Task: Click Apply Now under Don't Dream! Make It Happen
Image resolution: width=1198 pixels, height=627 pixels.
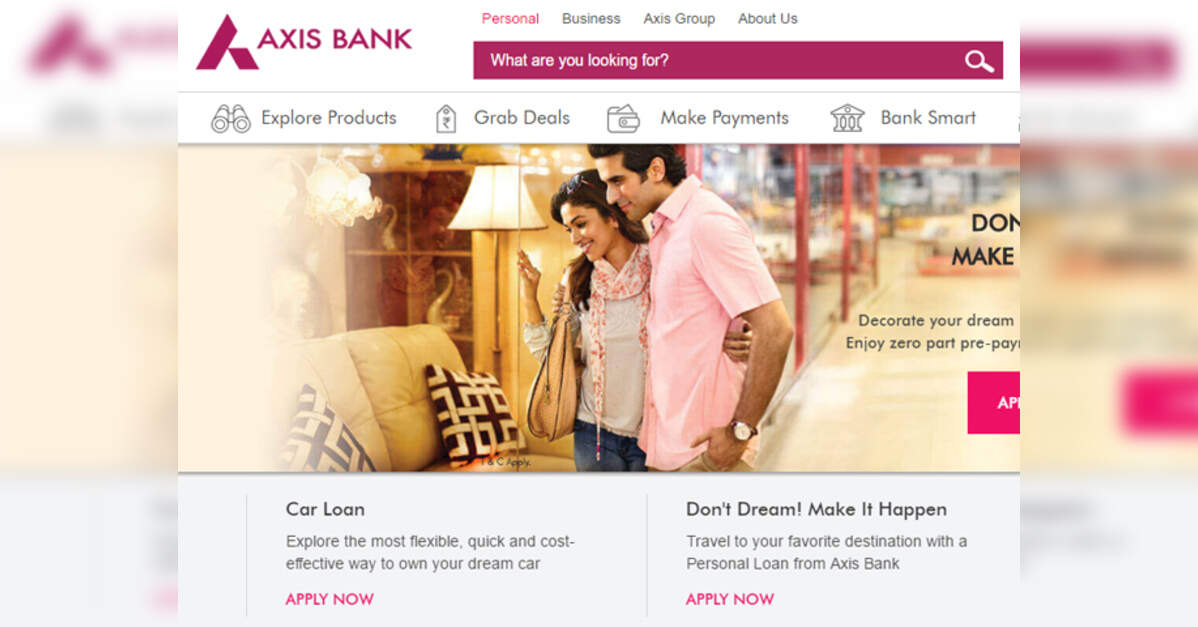Action: tap(730, 600)
